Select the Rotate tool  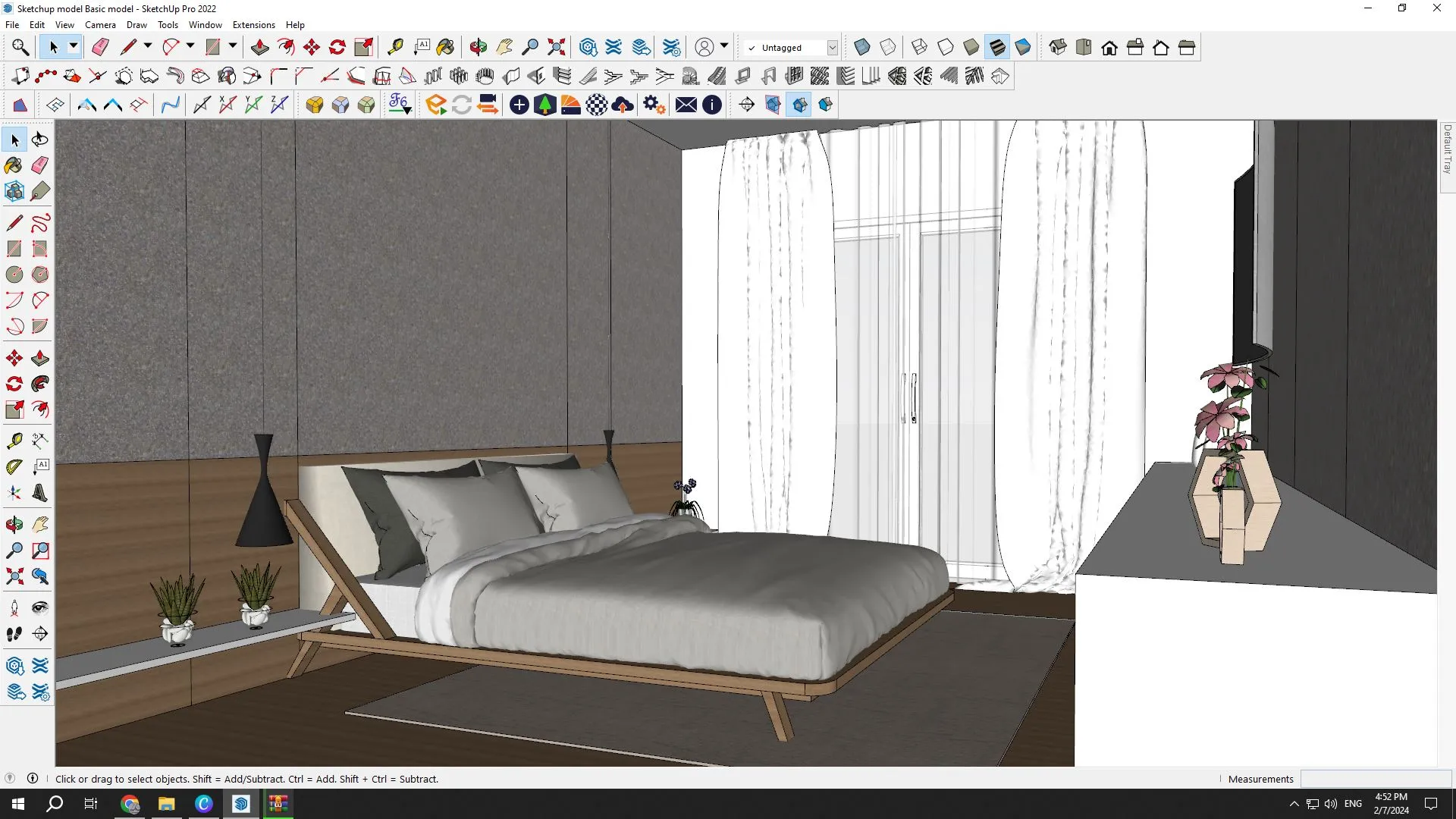tap(337, 46)
